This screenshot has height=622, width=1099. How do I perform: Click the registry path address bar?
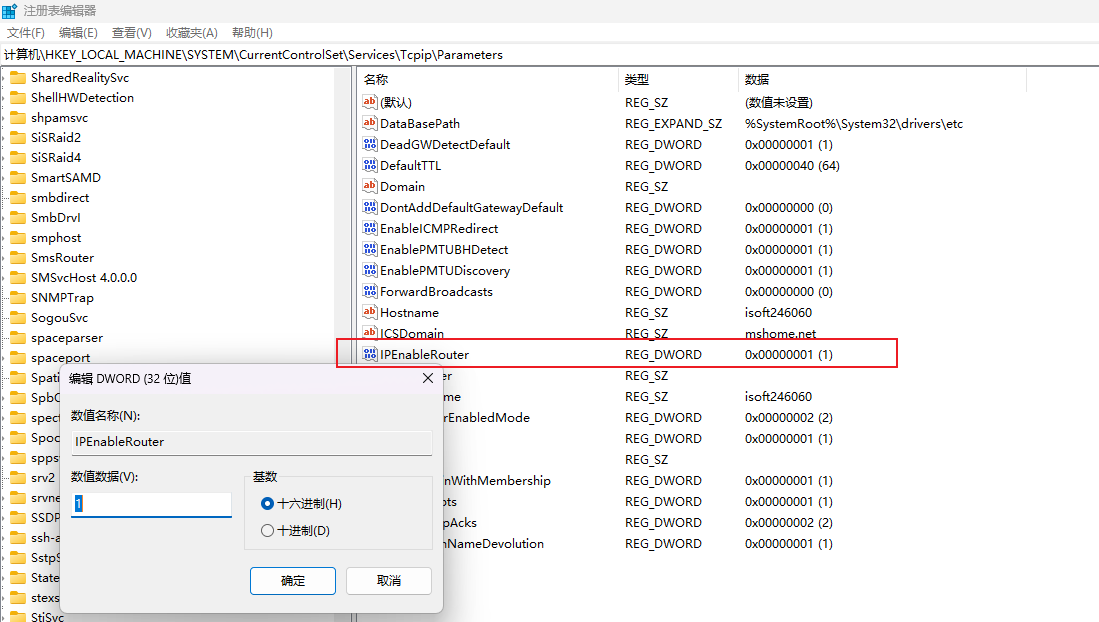[x=549, y=55]
